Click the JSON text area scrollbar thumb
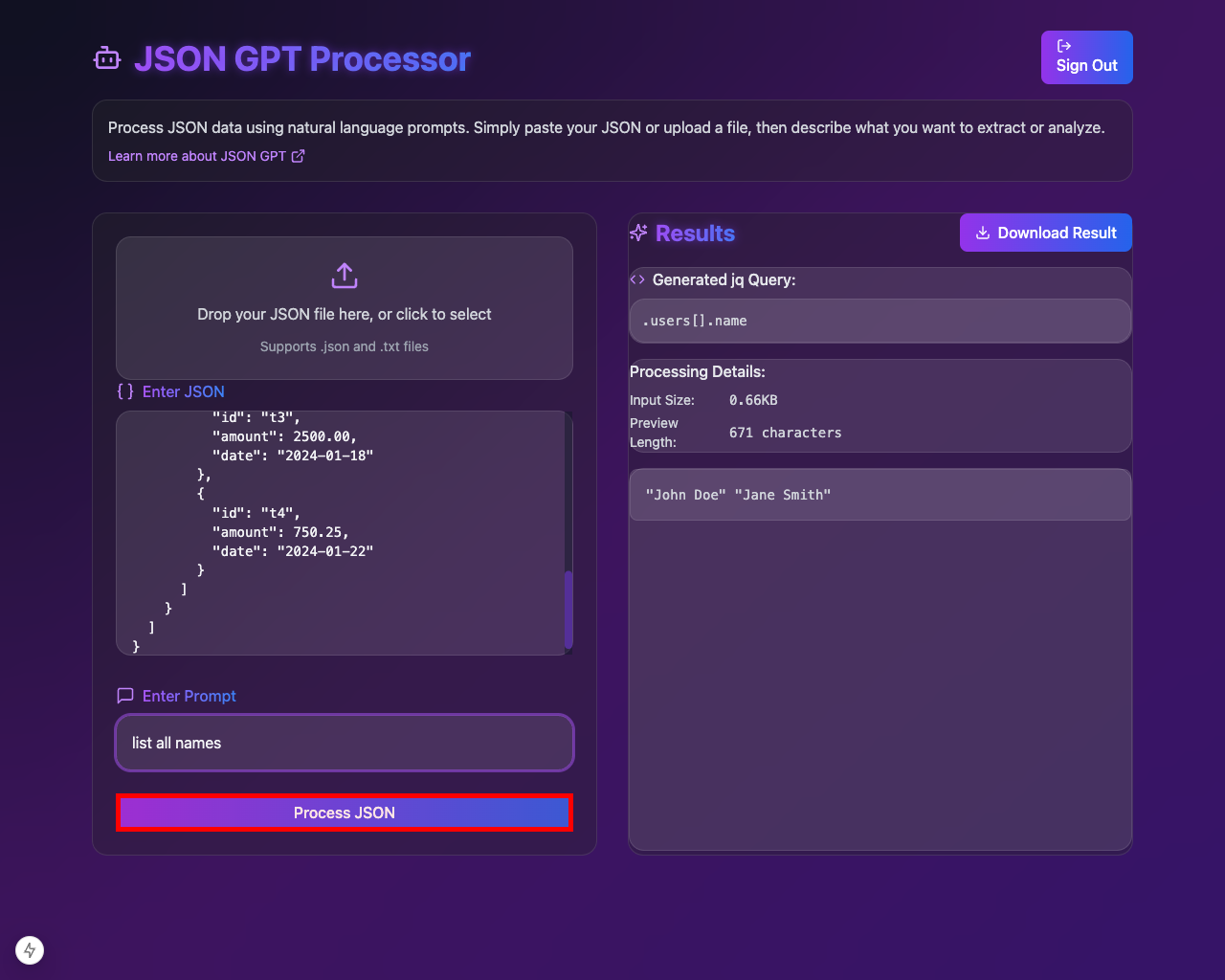Screen dimensions: 1225x980 click(568, 610)
